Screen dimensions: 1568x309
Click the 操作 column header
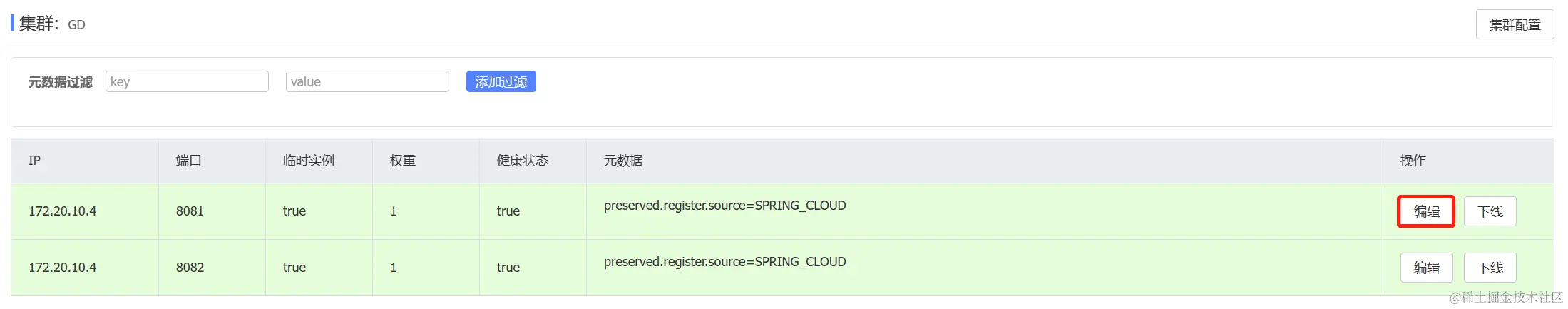(1413, 161)
